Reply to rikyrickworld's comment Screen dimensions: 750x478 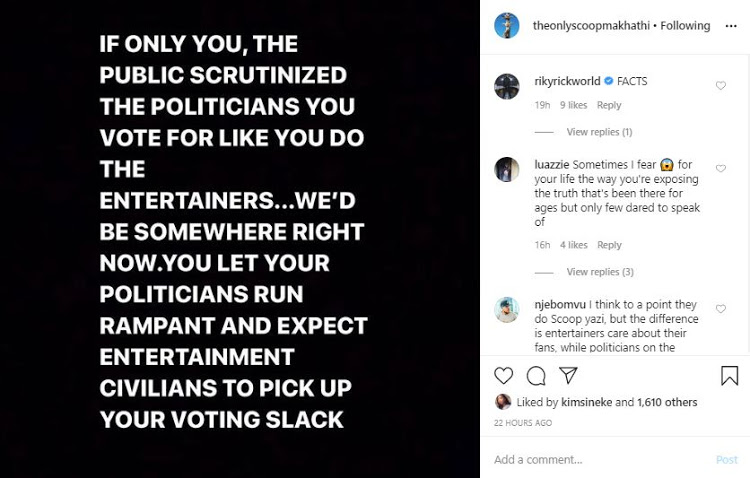[x=609, y=105]
